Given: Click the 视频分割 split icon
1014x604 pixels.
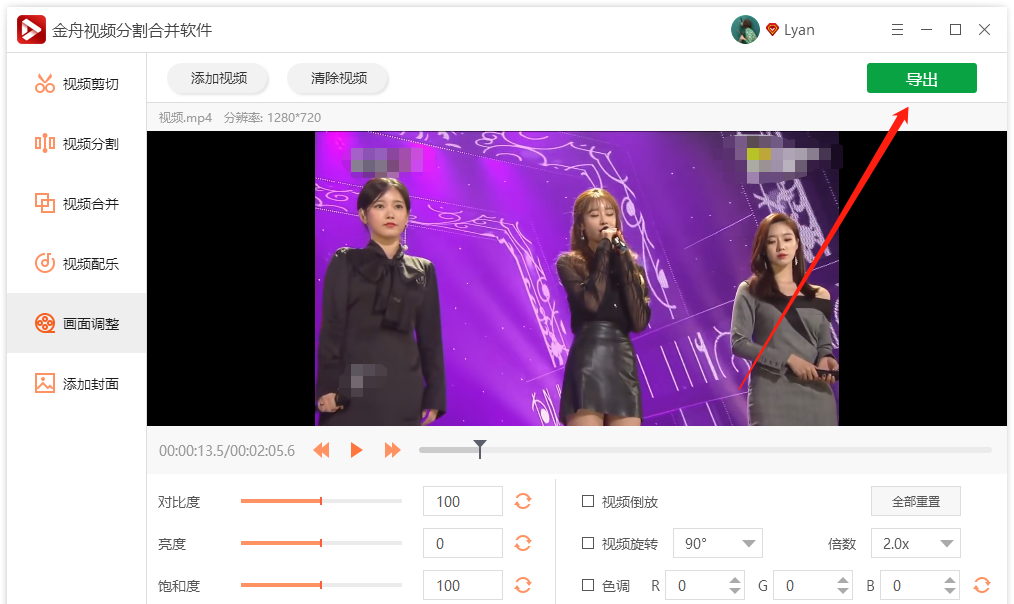Looking at the screenshot, I should pyautogui.click(x=45, y=143).
